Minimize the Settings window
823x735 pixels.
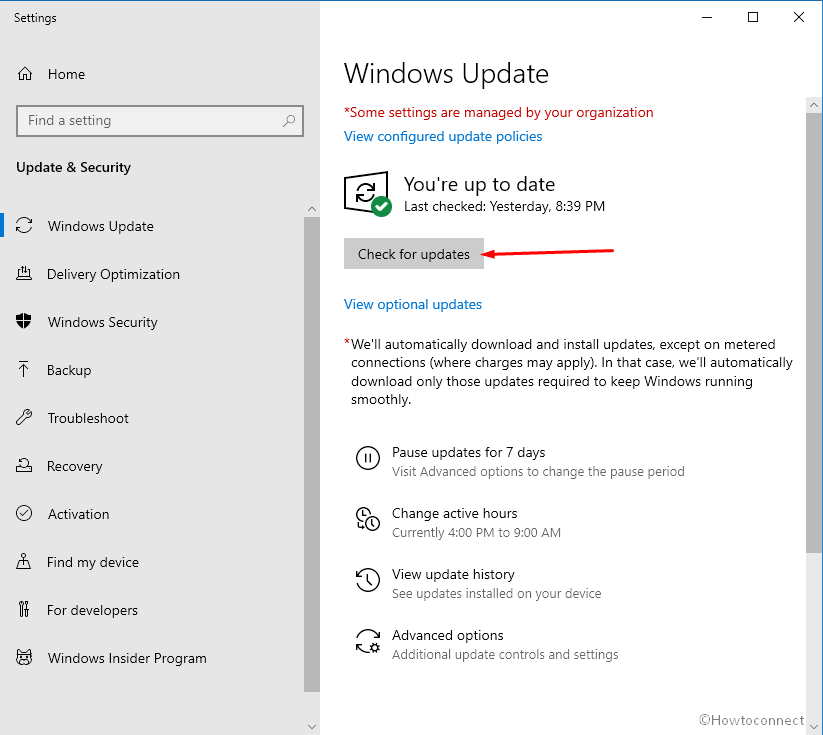point(707,17)
